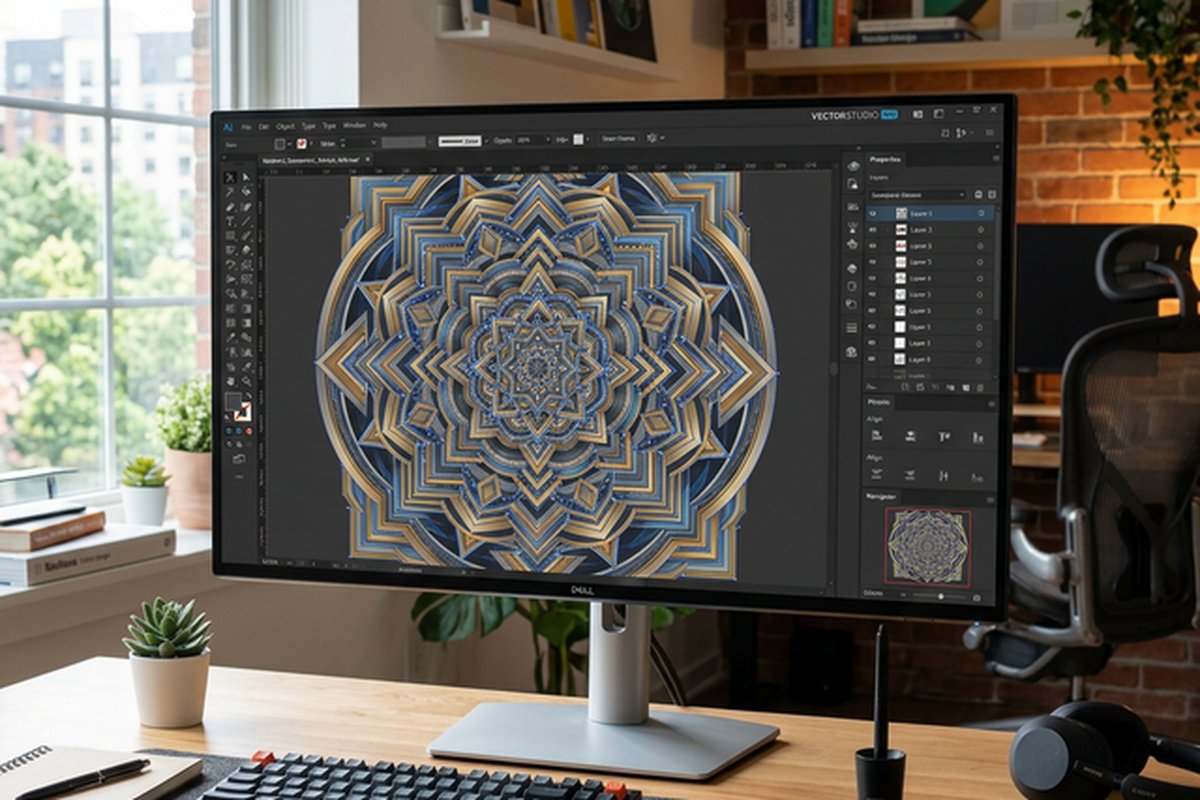Image resolution: width=1200 pixels, height=800 pixels.
Task: Toggle visibility of the top selected layer
Action: point(873,213)
